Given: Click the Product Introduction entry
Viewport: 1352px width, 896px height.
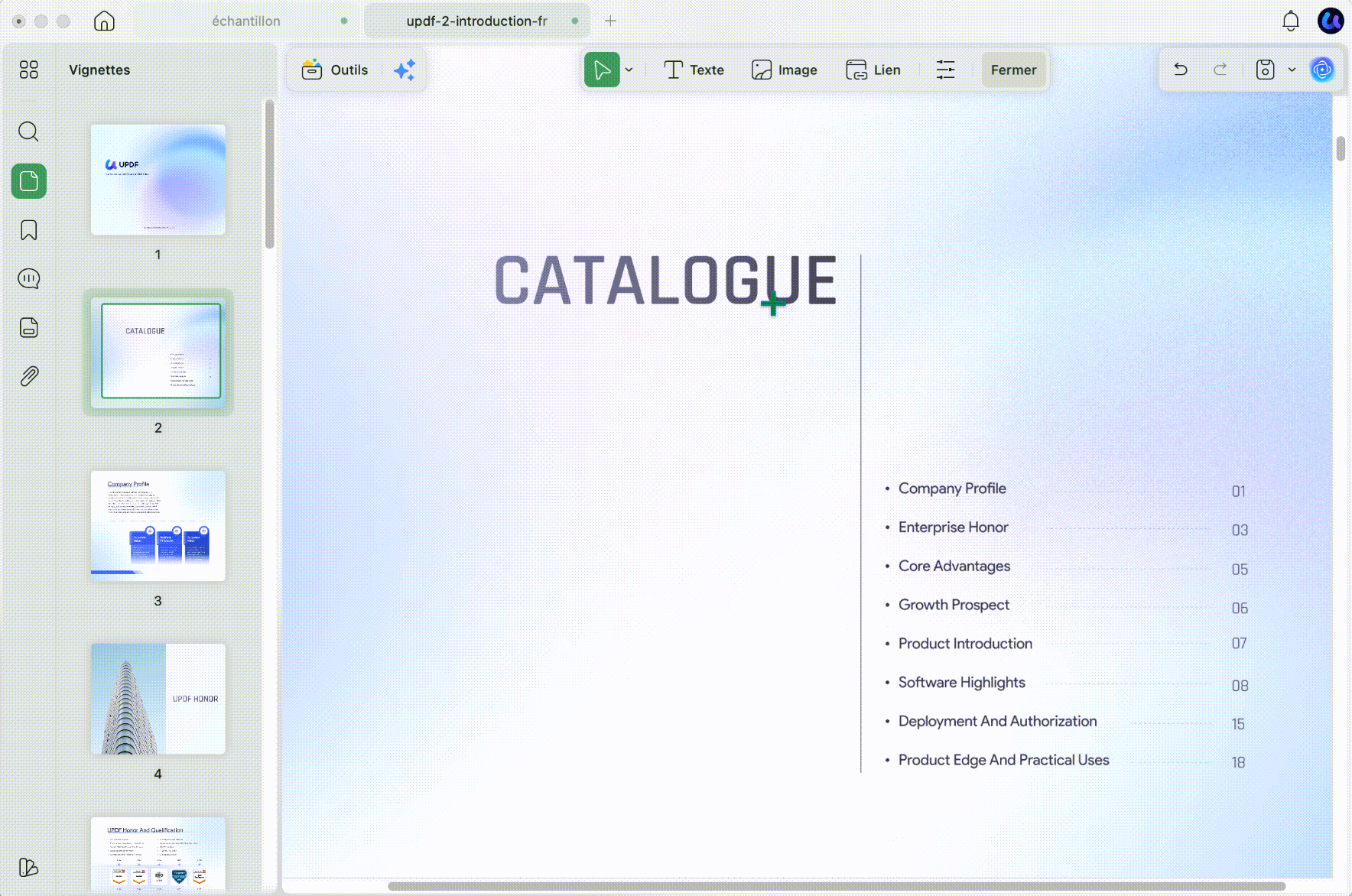Looking at the screenshot, I should (965, 644).
